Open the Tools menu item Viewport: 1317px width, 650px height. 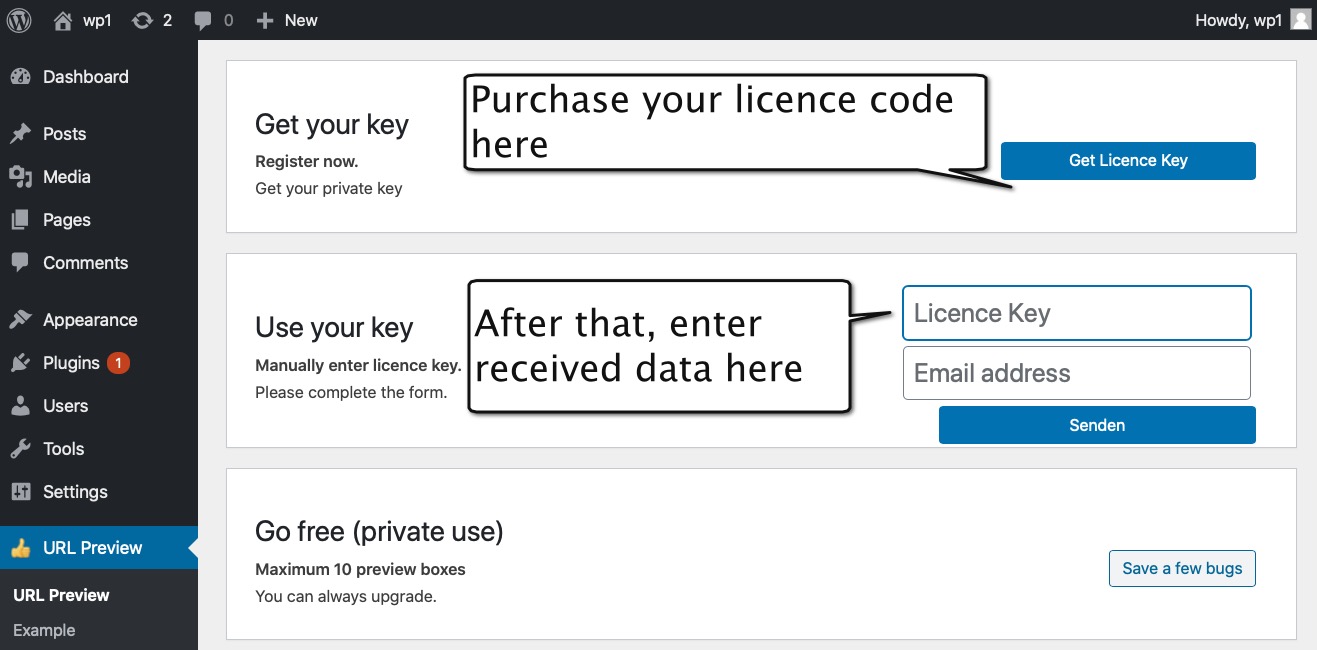tap(64, 449)
